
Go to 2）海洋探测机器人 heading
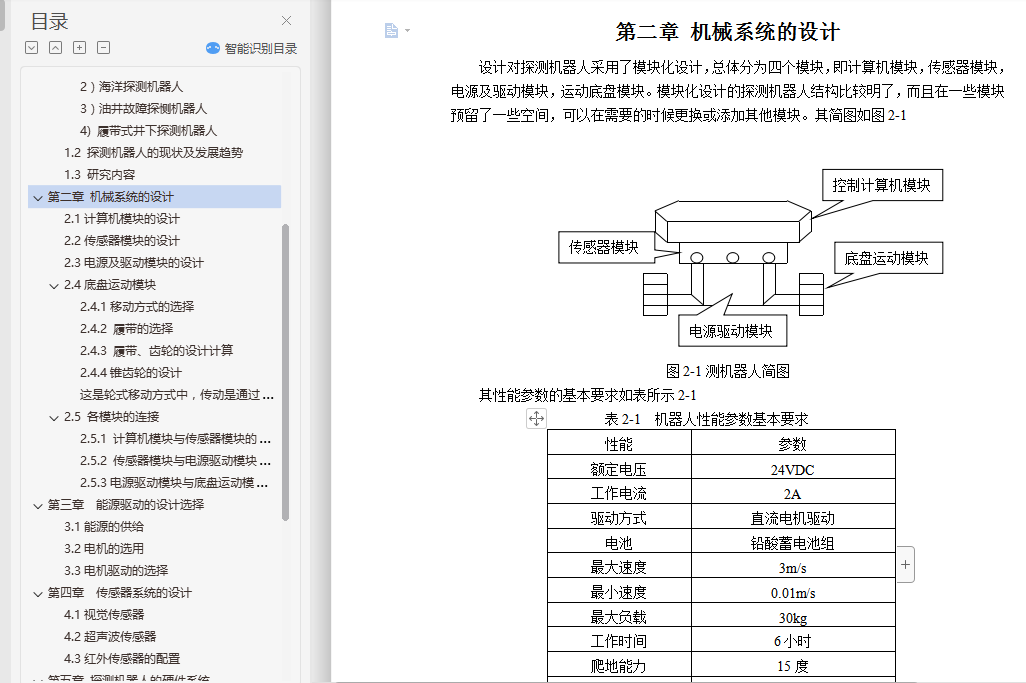132,86
